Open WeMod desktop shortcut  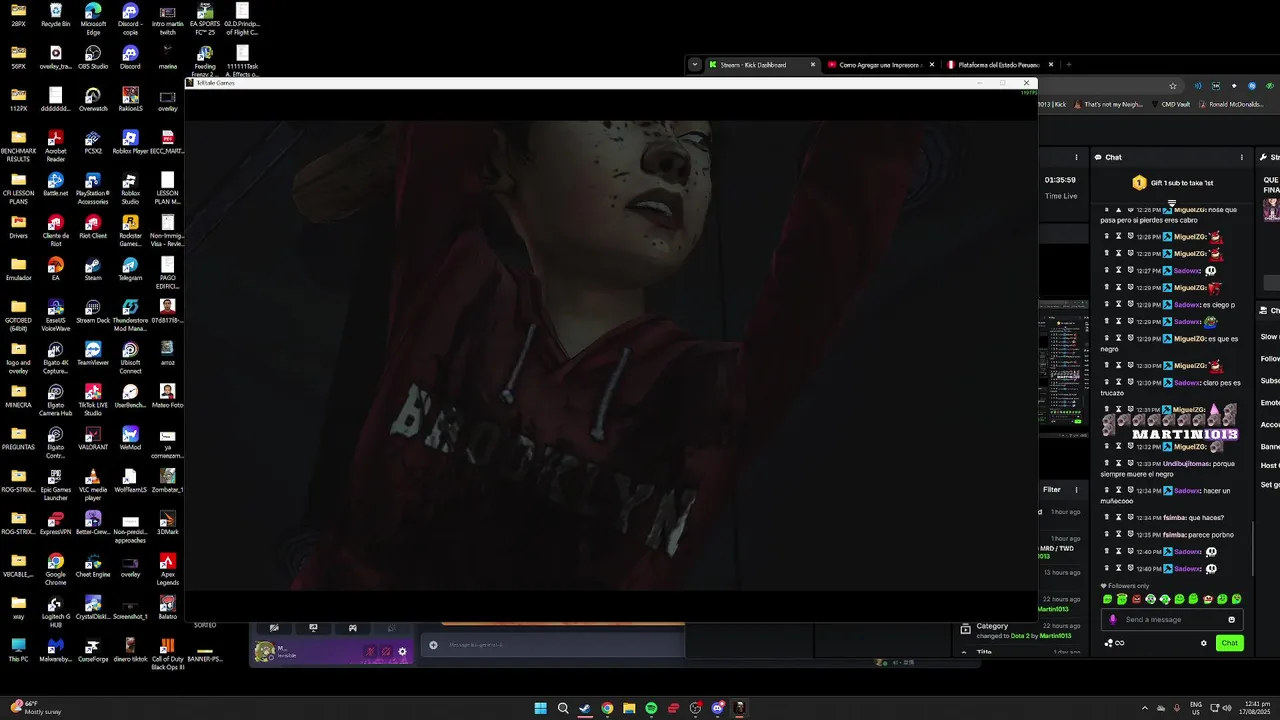[x=130, y=438]
